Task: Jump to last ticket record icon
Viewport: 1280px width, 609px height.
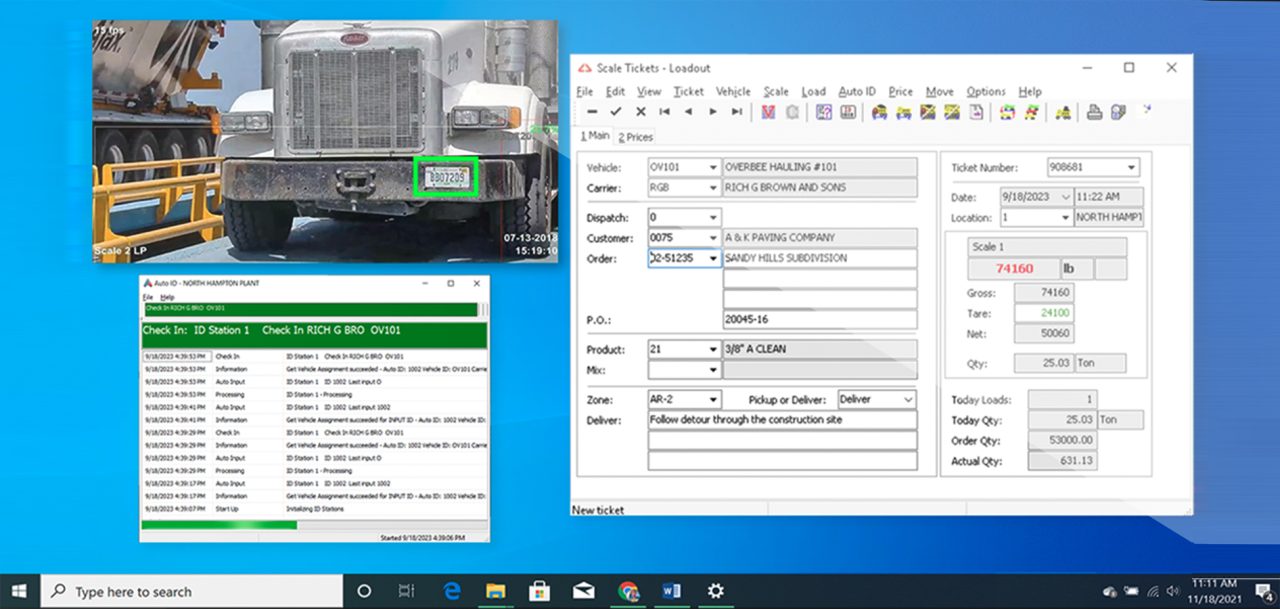Action: (736, 112)
